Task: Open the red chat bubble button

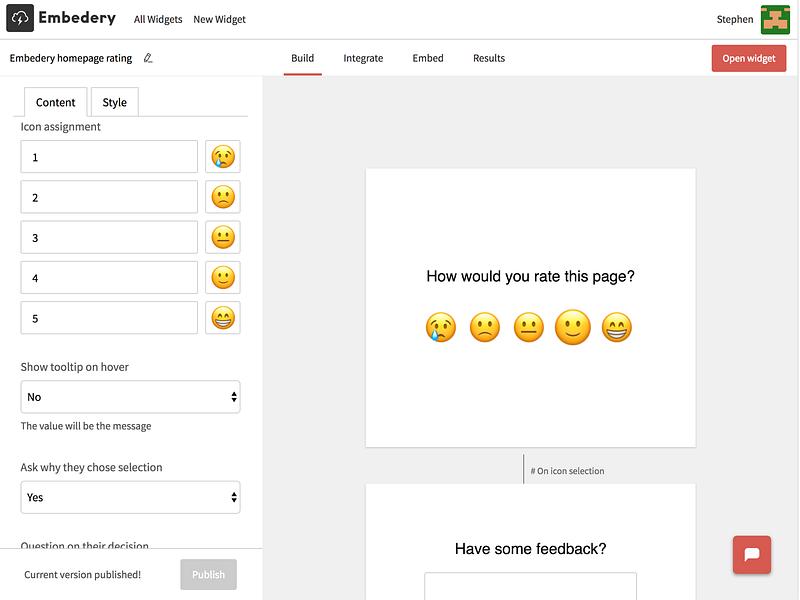Action: coord(752,555)
